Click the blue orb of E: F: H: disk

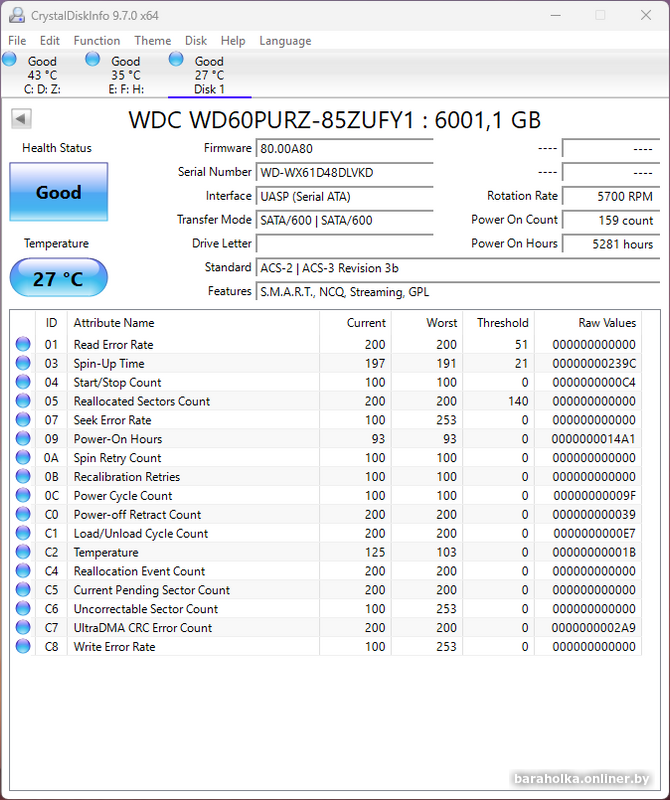coord(92,59)
